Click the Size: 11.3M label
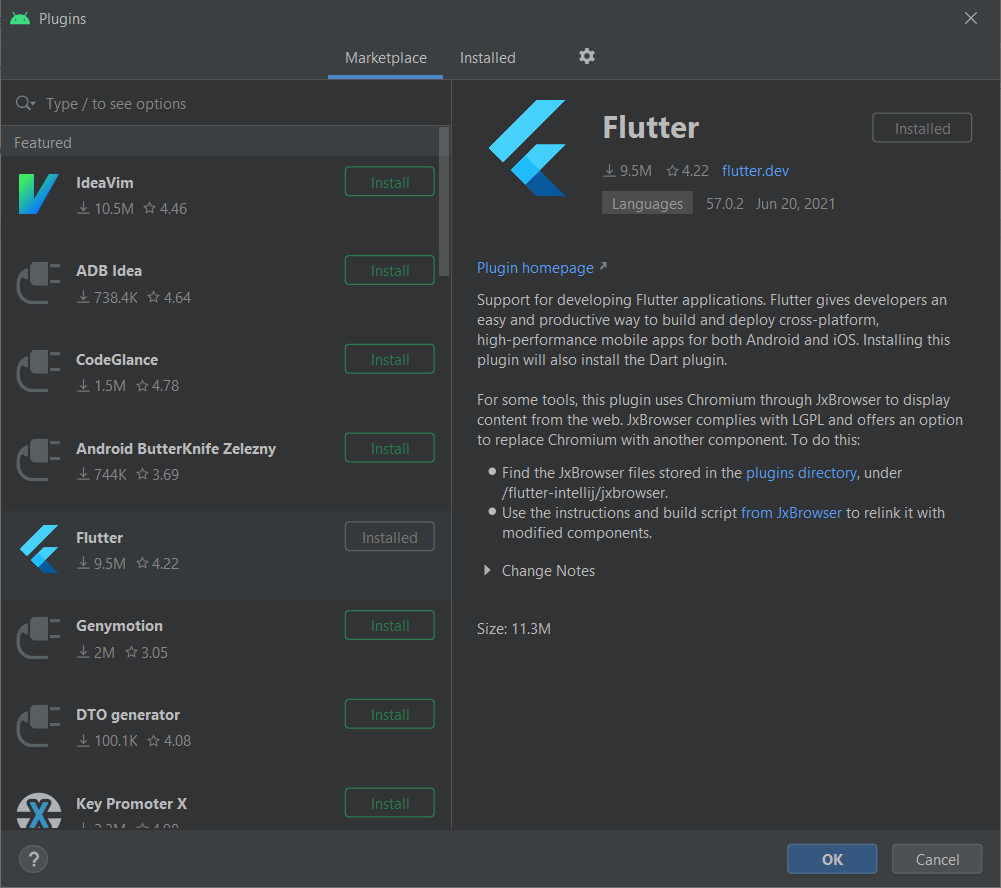 (513, 628)
